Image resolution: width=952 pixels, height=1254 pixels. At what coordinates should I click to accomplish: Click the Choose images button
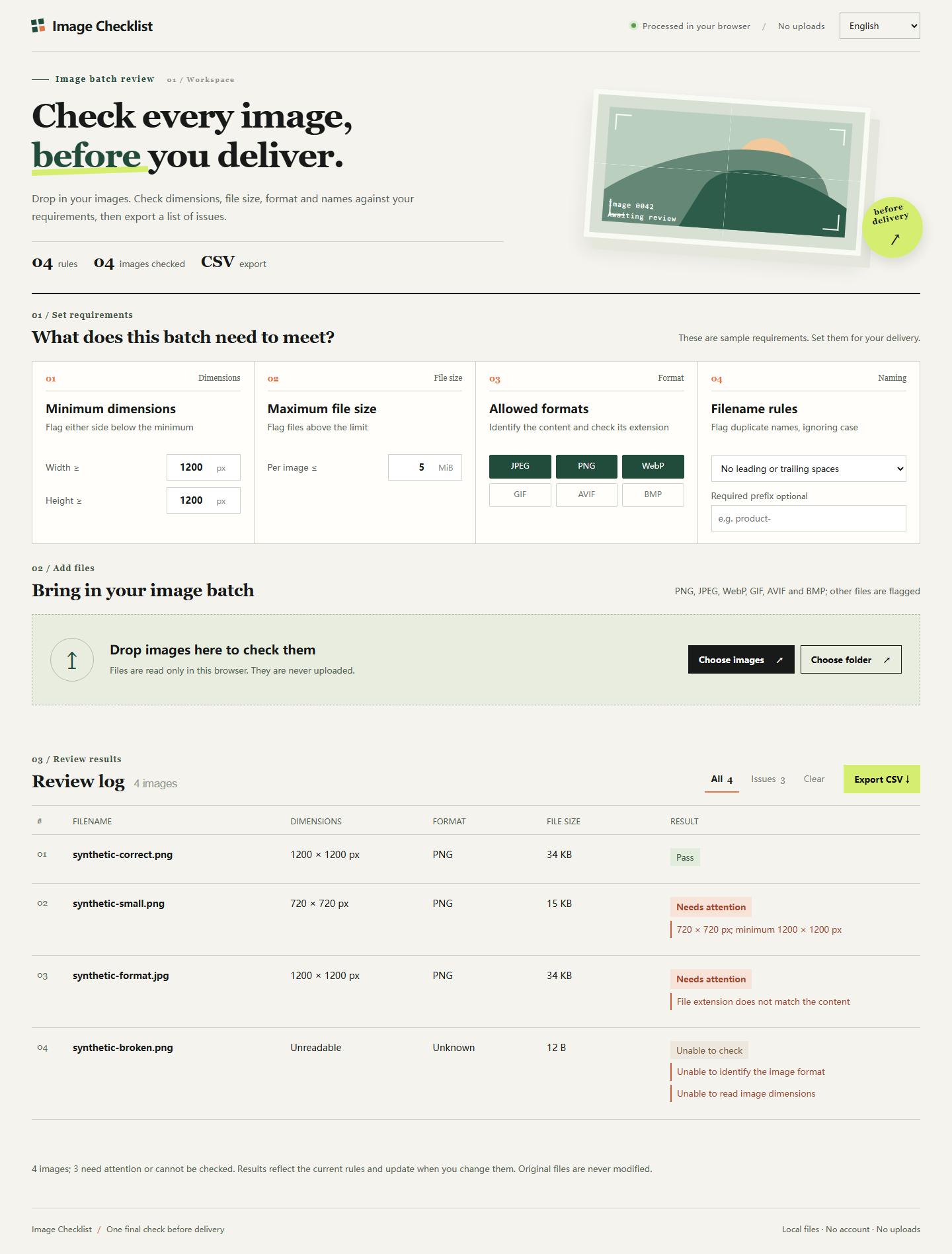click(x=741, y=660)
